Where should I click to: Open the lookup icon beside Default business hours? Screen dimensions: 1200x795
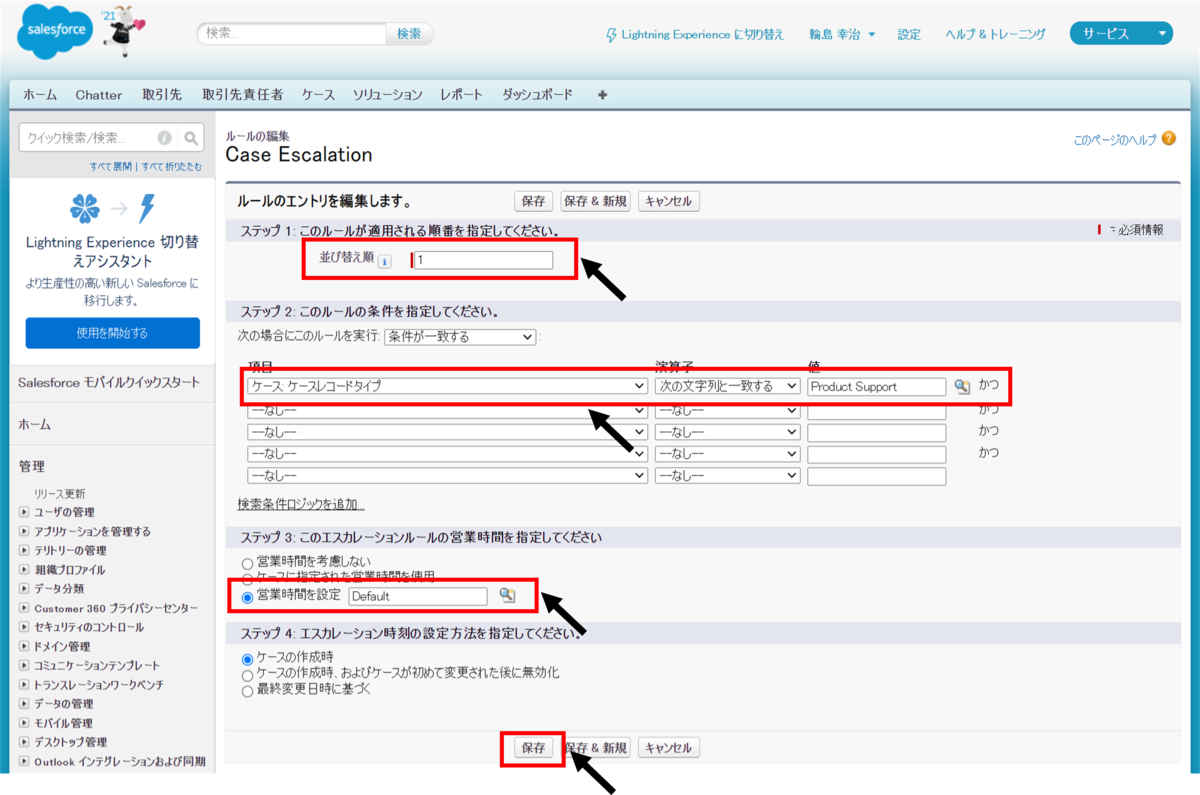pyautogui.click(x=507, y=595)
